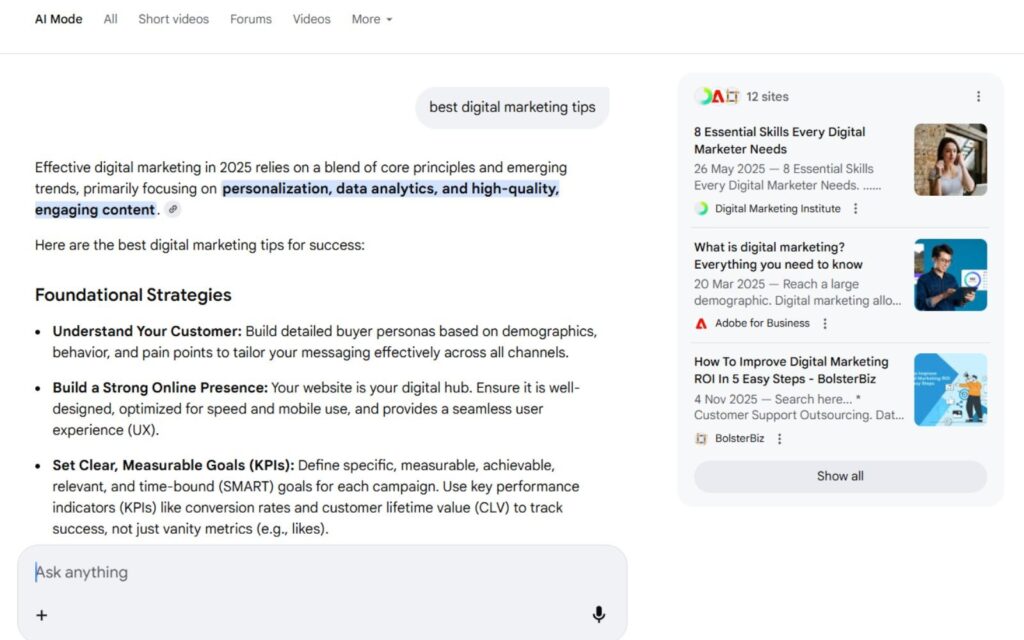Click the Ask anything input field
This screenshot has height=640, width=1024.
pos(300,572)
